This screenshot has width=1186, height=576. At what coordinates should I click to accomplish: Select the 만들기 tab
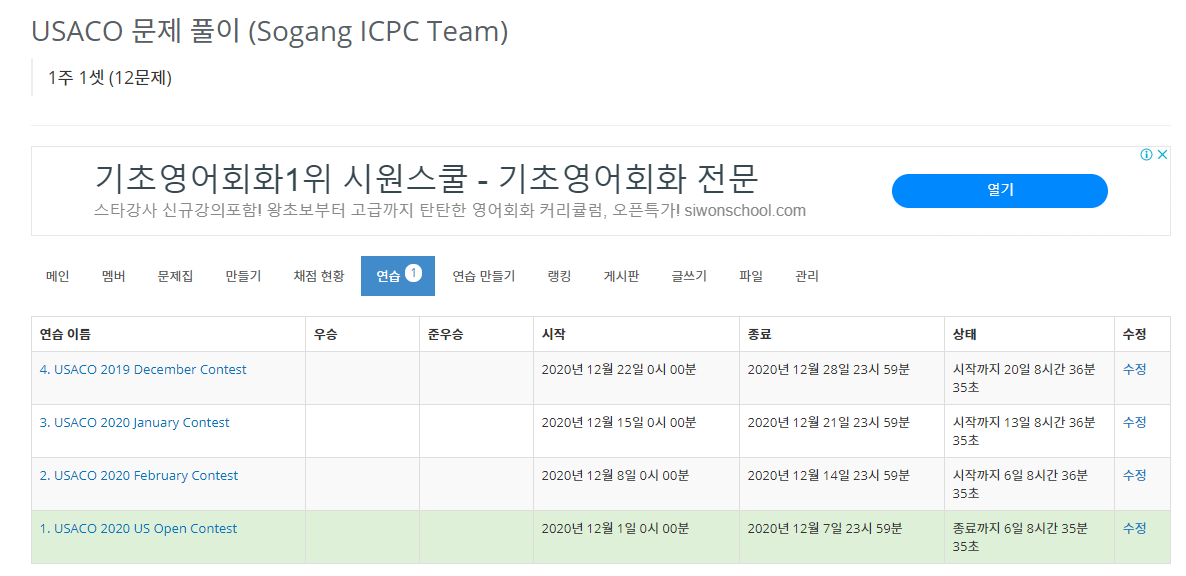click(244, 276)
